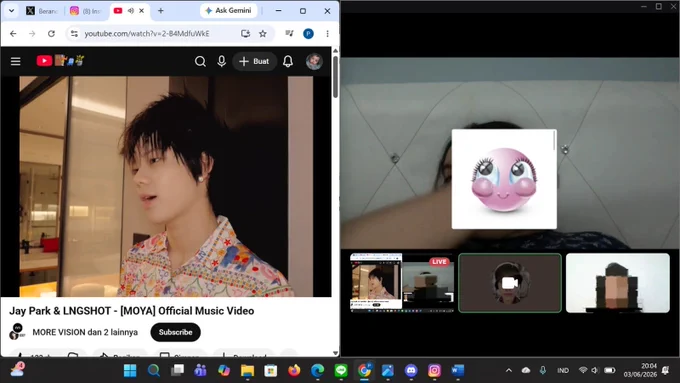This screenshot has width=680, height=383.
Task: Launch Microsoft Edge from taskbar
Action: click(x=317, y=370)
